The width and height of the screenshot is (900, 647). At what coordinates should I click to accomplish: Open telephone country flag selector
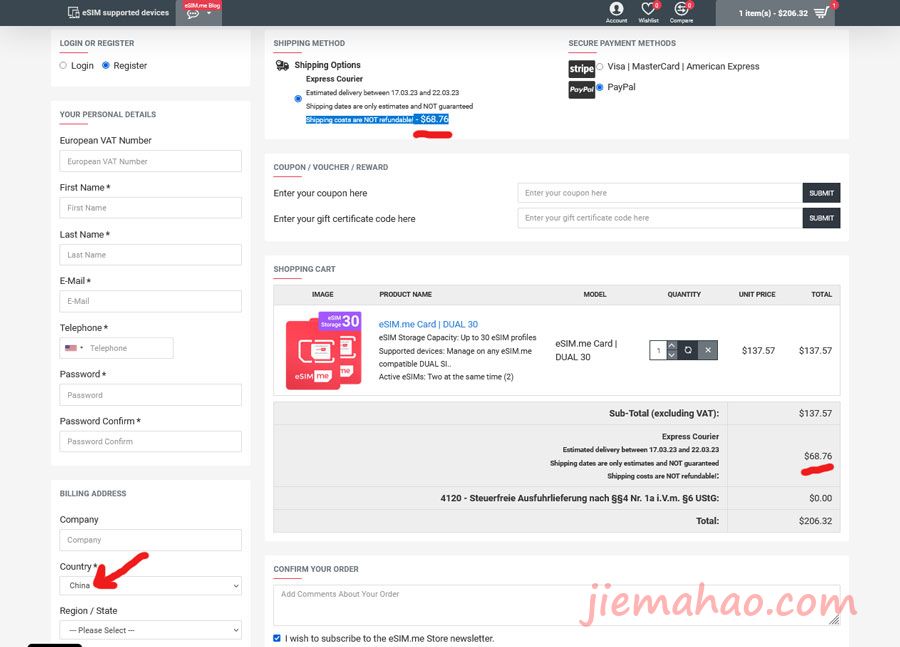pyautogui.click(x=73, y=348)
